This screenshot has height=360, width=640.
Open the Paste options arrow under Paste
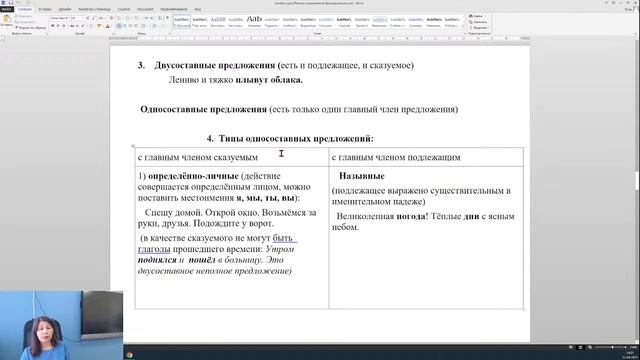[7, 27]
